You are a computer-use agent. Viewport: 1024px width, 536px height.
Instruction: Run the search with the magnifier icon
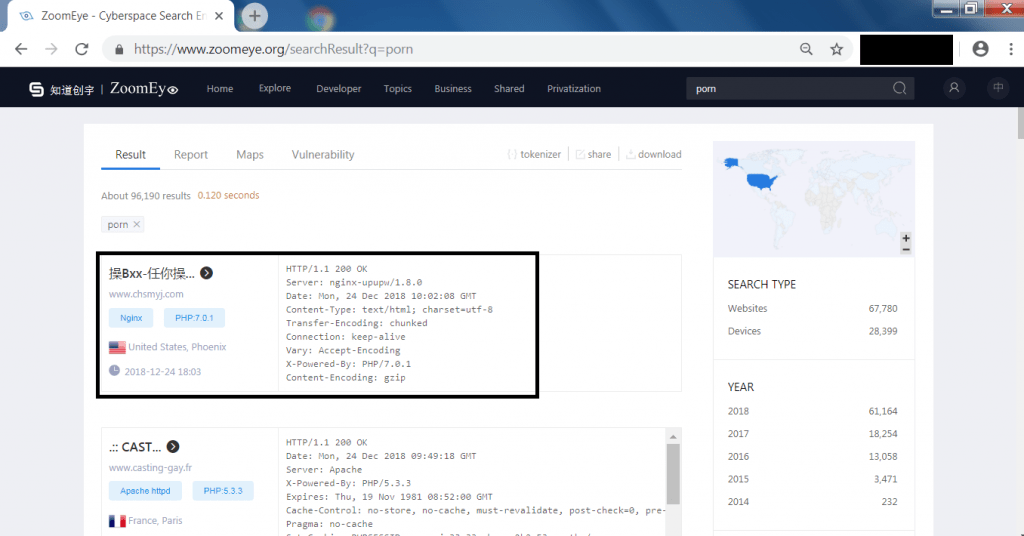tap(899, 88)
